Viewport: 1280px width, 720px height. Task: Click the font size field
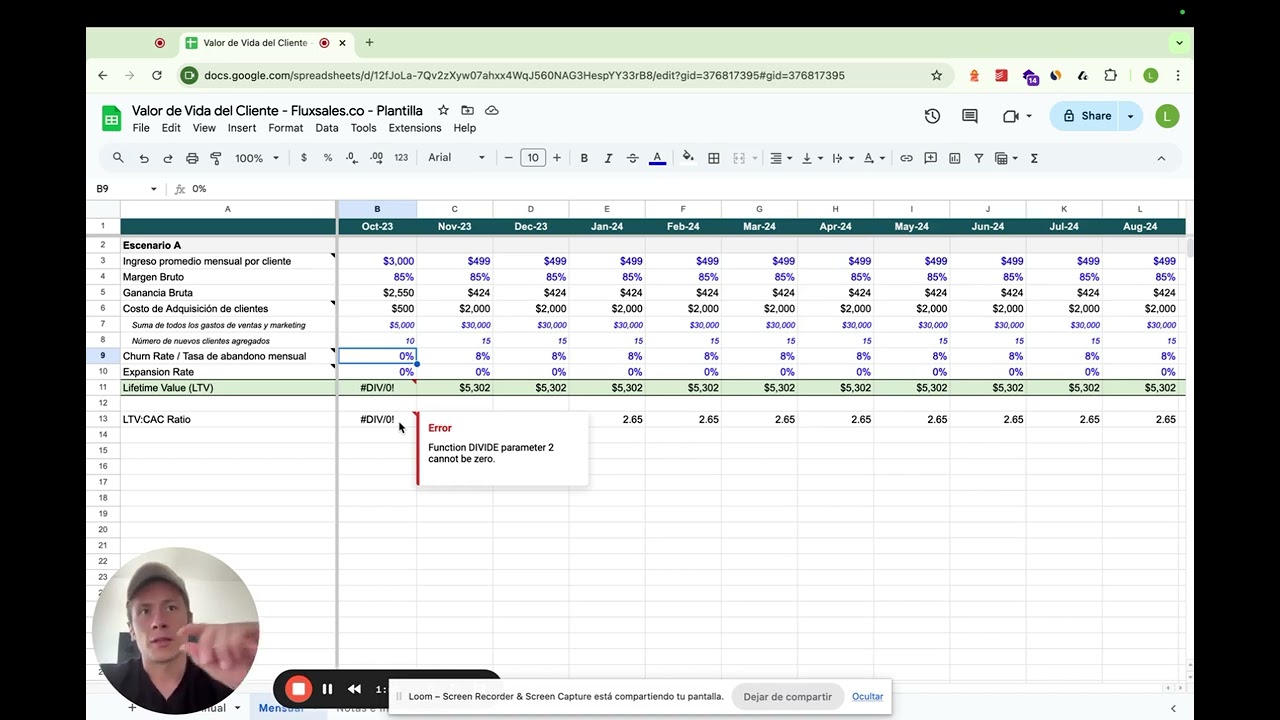[533, 158]
